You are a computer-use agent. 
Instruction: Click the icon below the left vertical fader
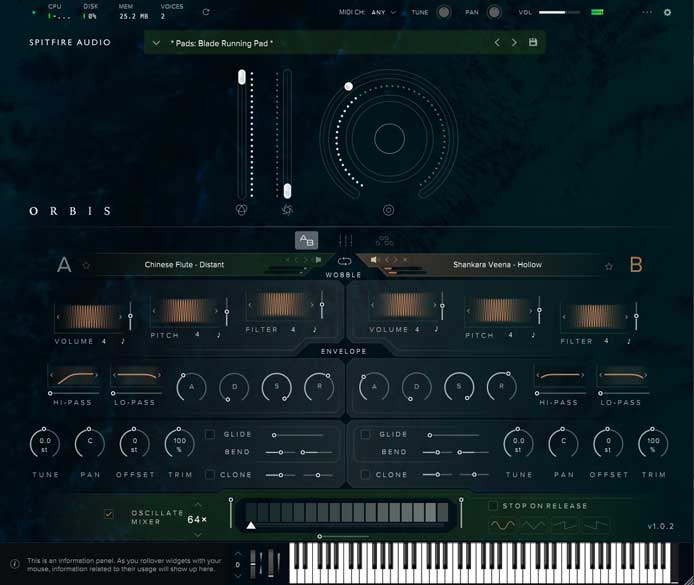(241, 210)
